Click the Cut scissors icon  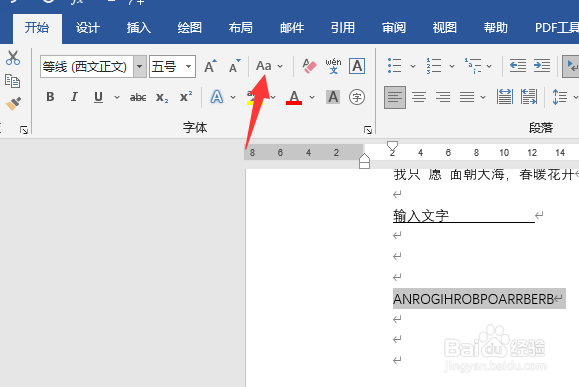pos(13,58)
